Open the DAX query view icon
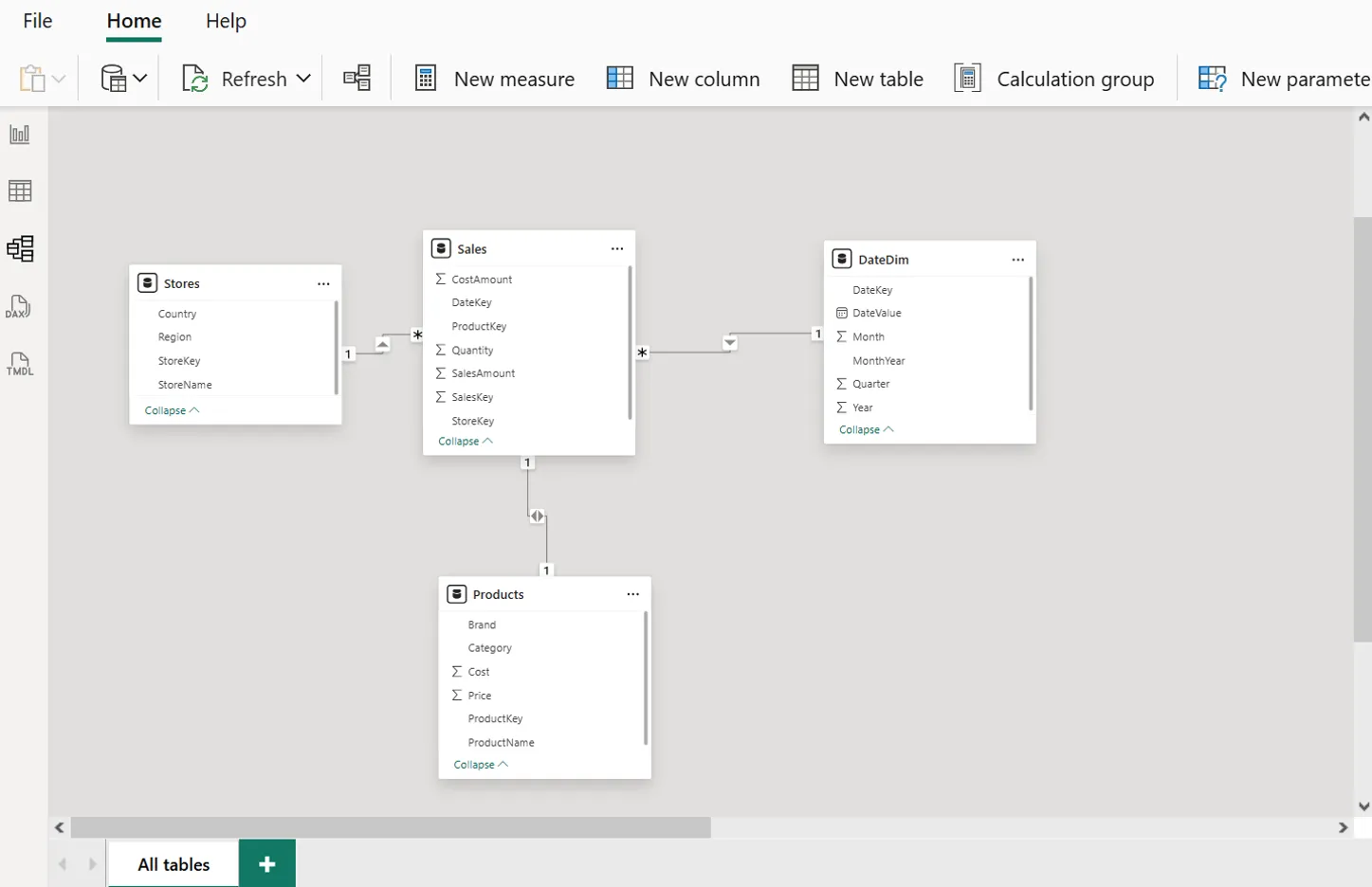Image resolution: width=1372 pixels, height=887 pixels. click(18, 306)
